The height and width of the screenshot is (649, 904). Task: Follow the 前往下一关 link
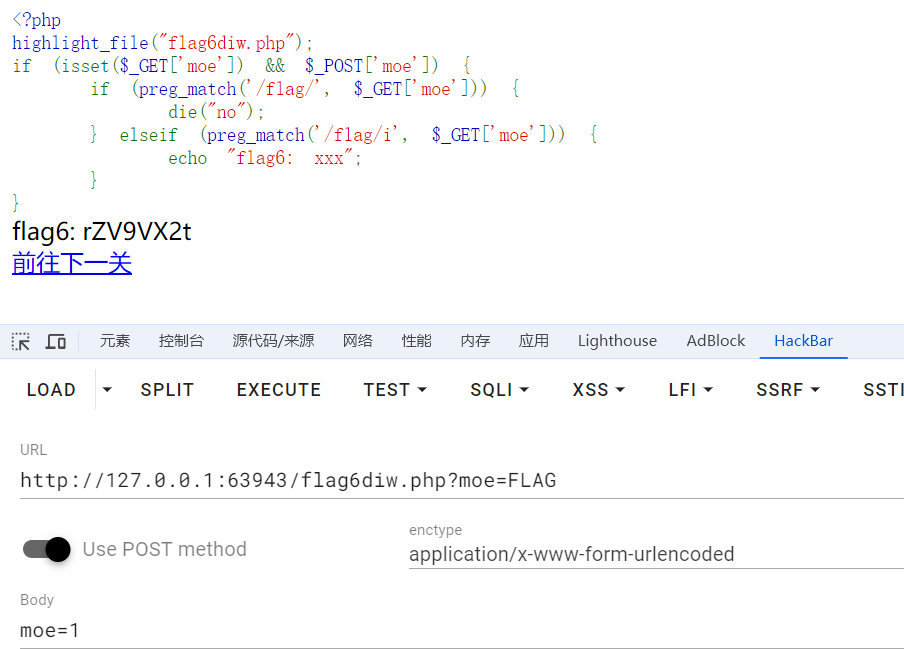click(72, 264)
